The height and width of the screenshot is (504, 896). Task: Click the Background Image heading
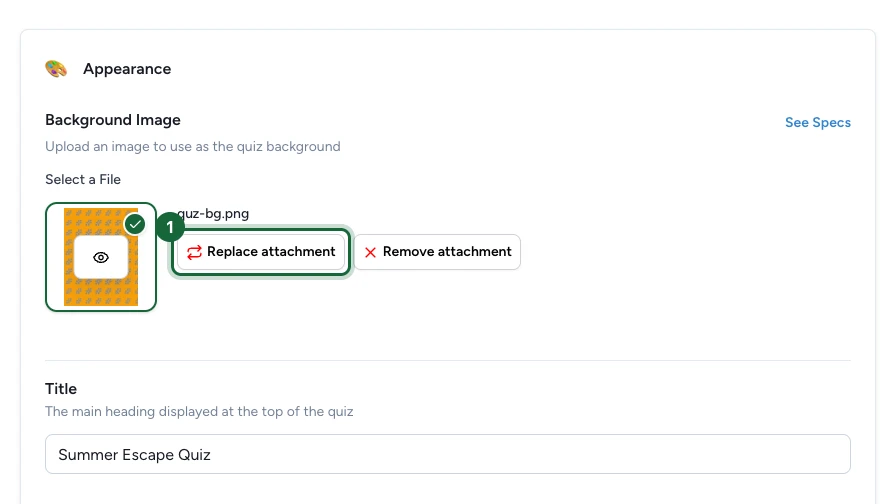pyautogui.click(x=113, y=120)
